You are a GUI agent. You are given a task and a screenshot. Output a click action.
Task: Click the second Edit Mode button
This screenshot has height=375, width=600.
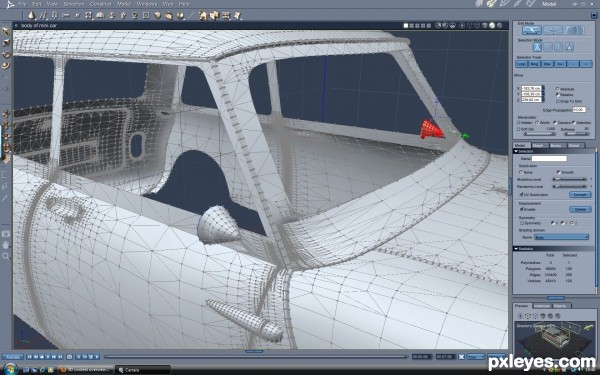click(553, 30)
